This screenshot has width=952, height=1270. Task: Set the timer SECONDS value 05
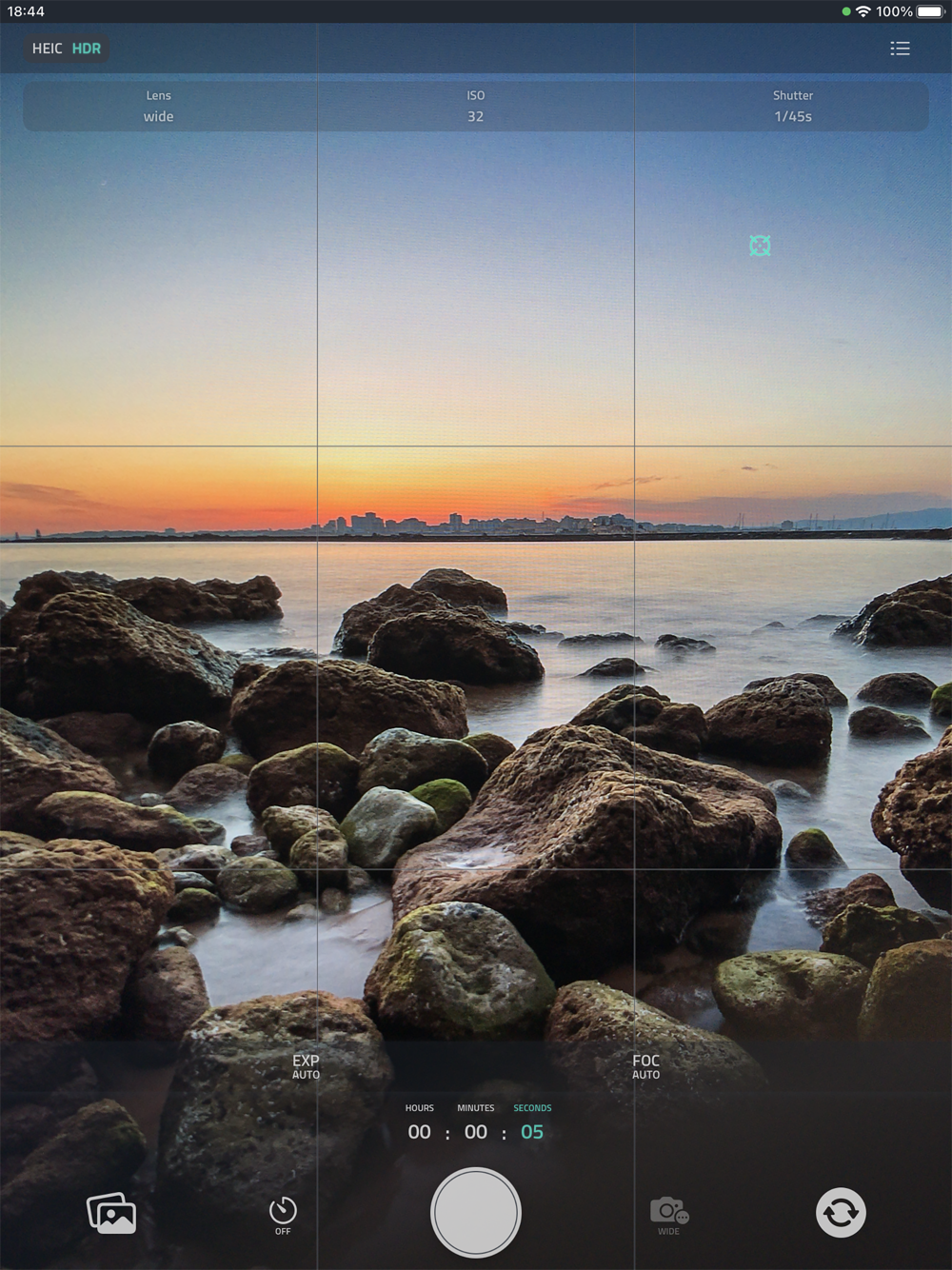coord(532,1132)
